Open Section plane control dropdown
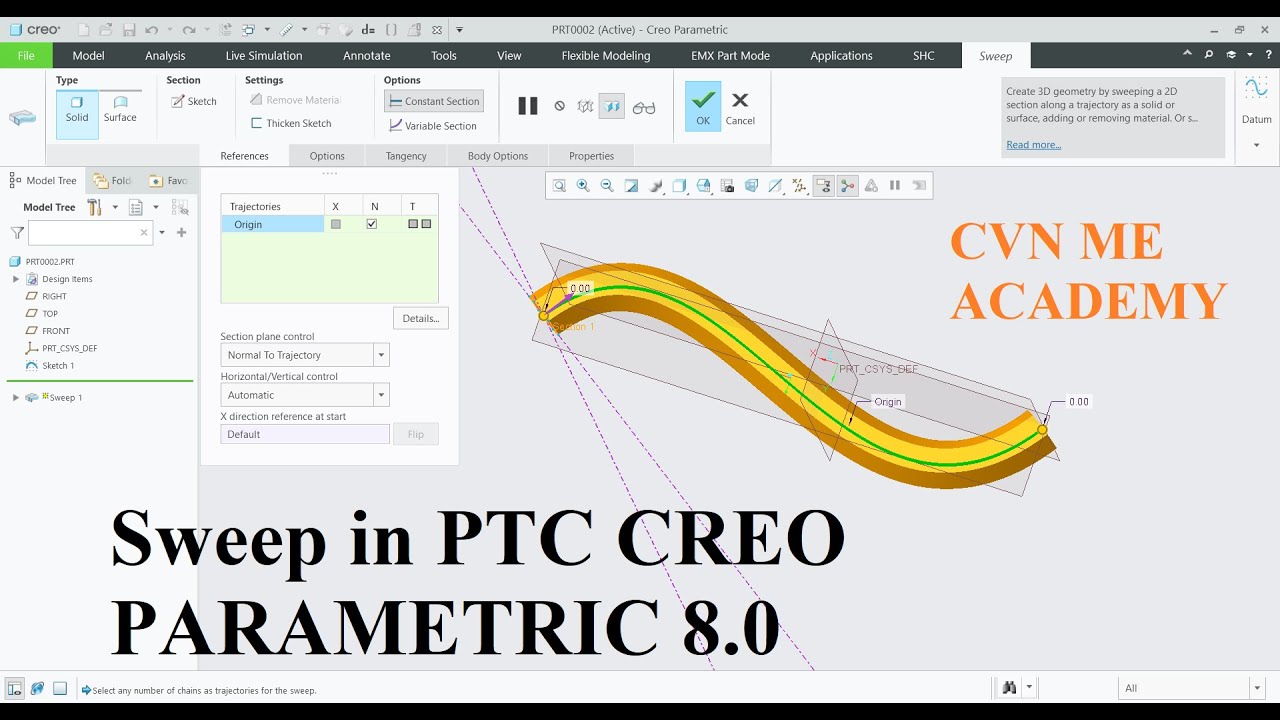This screenshot has width=1280, height=720. click(381, 355)
